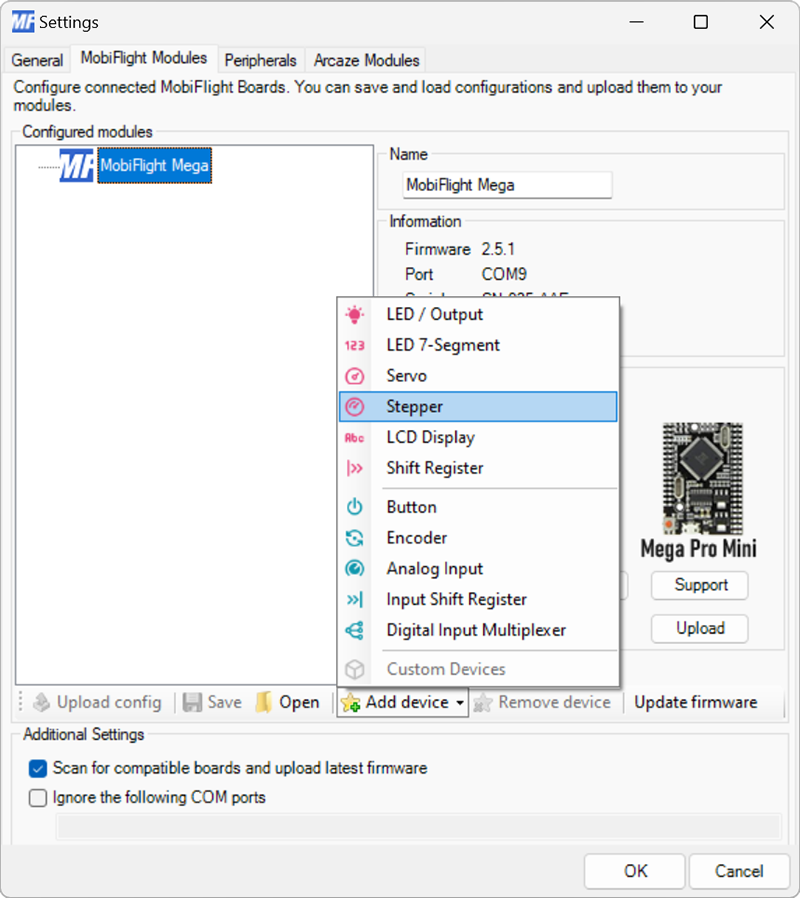Select the MobiFlight Mega module entry
This screenshot has width=800, height=898.
(154, 165)
